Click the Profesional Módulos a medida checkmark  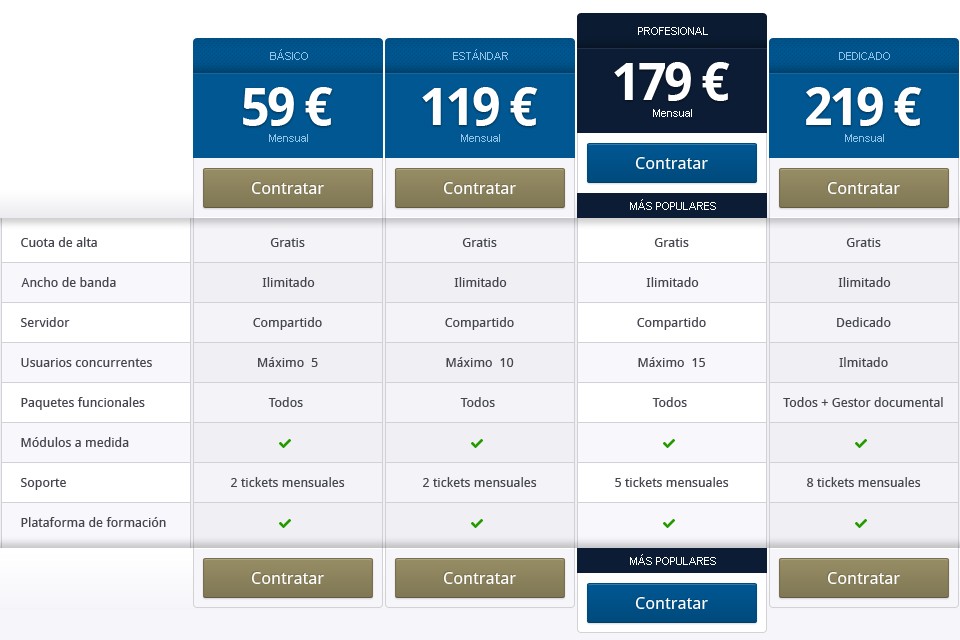click(x=669, y=442)
